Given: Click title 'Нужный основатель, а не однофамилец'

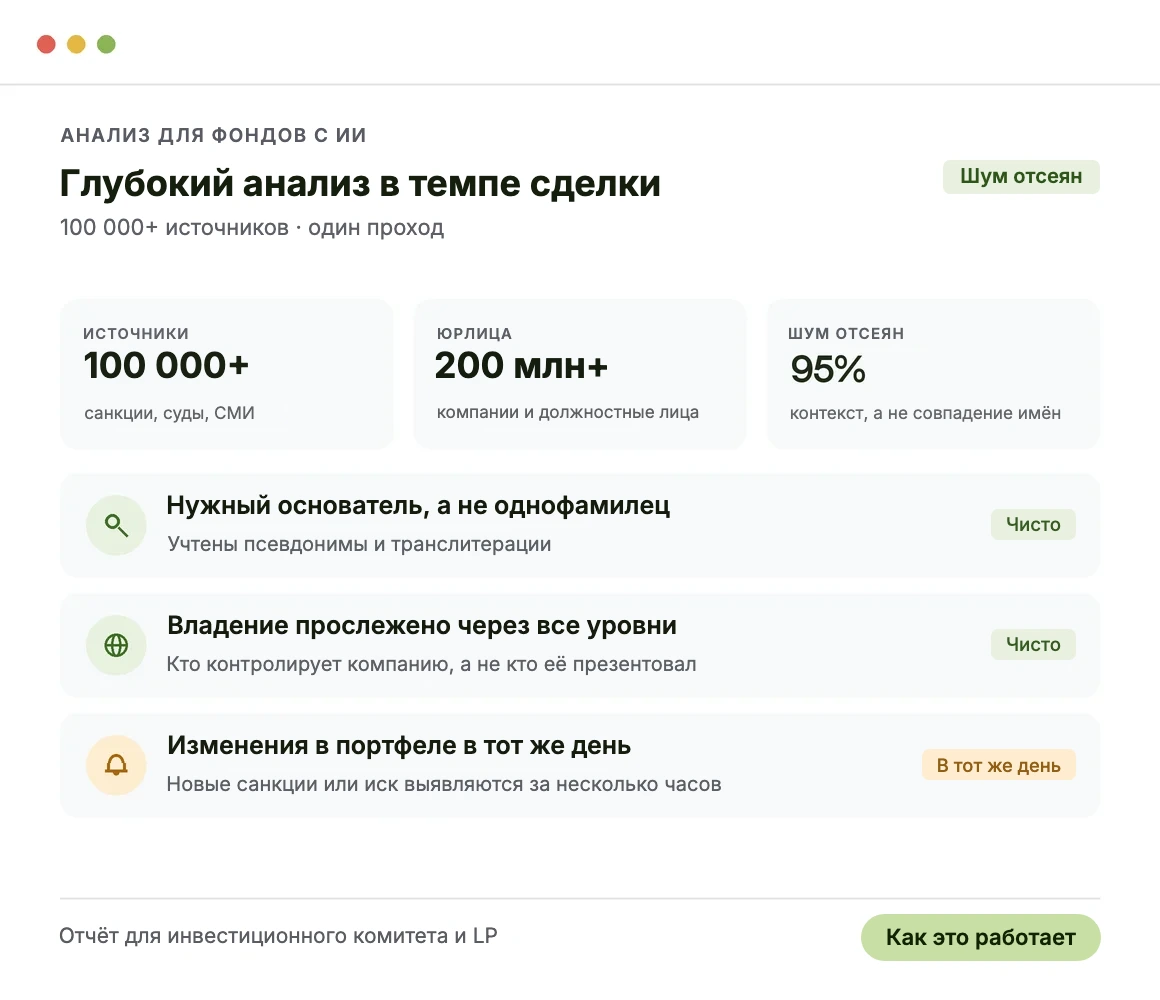Looking at the screenshot, I should (418, 506).
